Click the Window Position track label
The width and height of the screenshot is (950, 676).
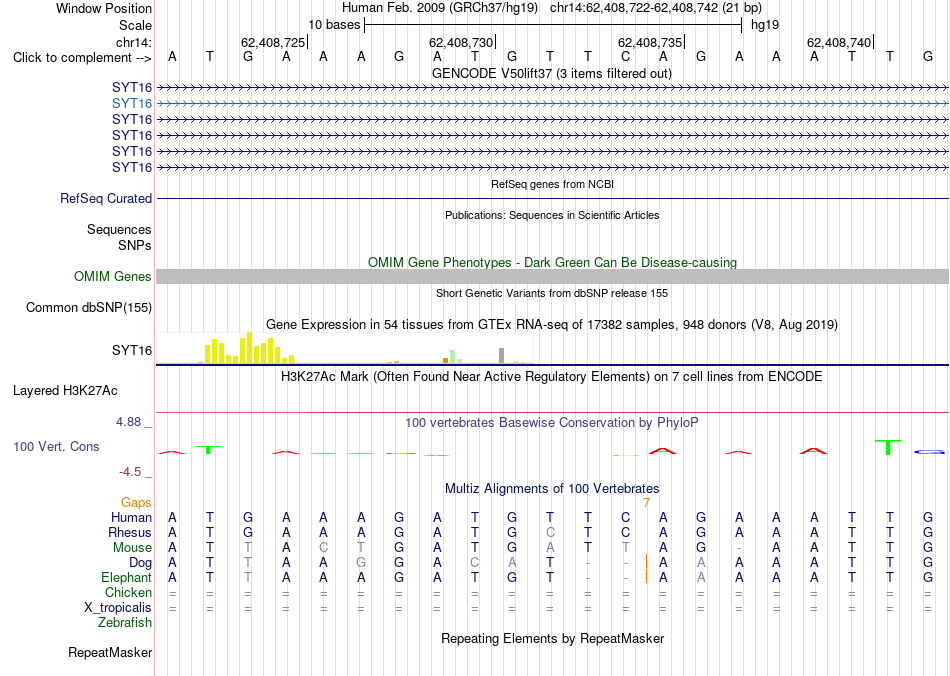pos(104,8)
